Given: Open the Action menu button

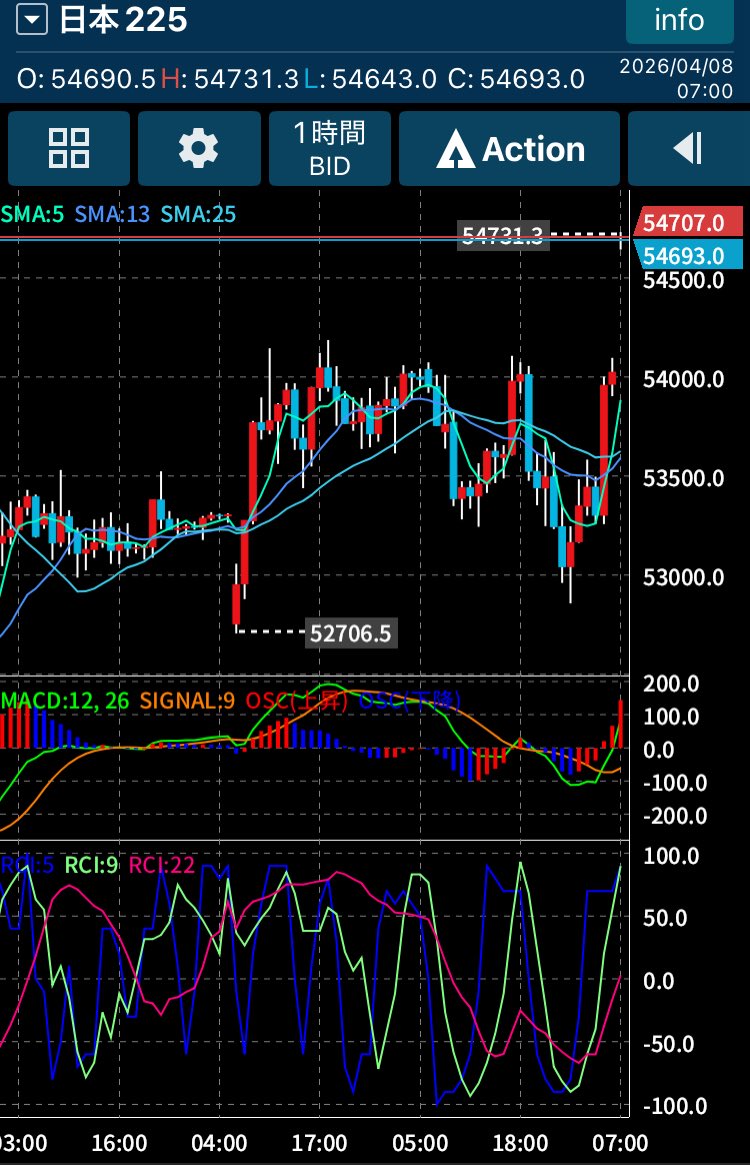Looking at the screenshot, I should click(509, 148).
